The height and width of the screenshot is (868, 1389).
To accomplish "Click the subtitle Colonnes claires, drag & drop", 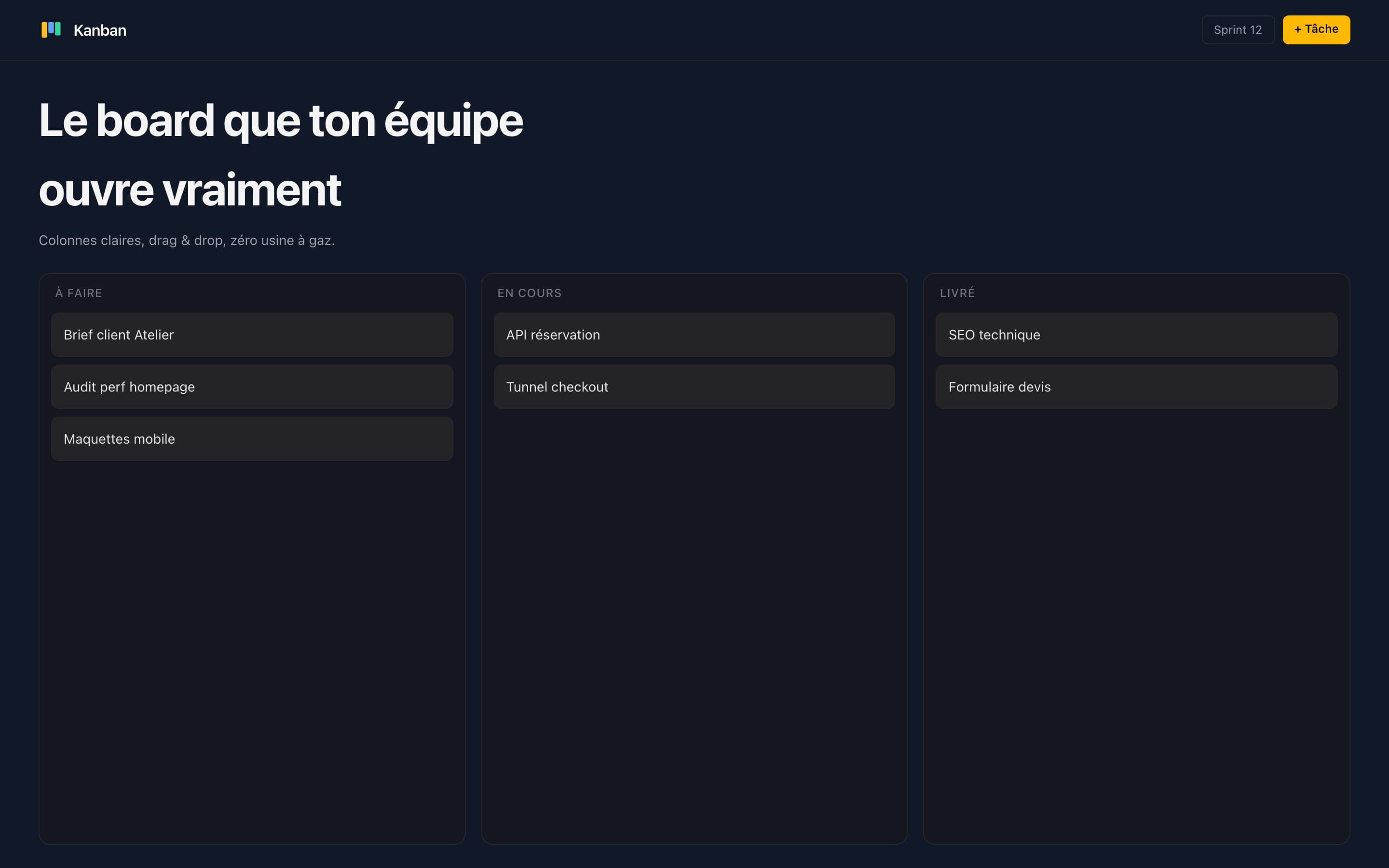I will 187,241.
